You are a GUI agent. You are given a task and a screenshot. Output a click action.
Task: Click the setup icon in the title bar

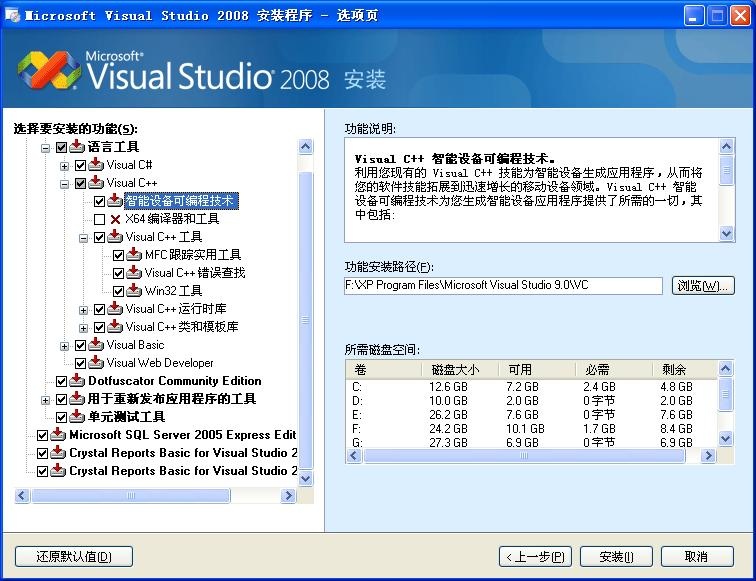(x=13, y=15)
